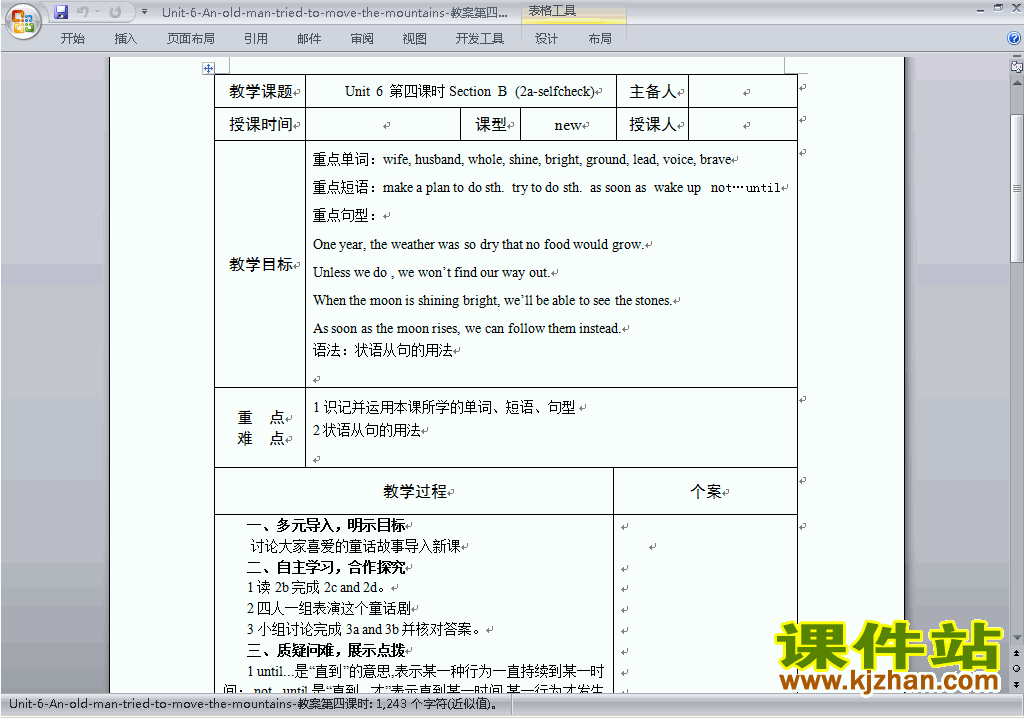Minimize the Word window
This screenshot has width=1024, height=718.
coord(980,9)
